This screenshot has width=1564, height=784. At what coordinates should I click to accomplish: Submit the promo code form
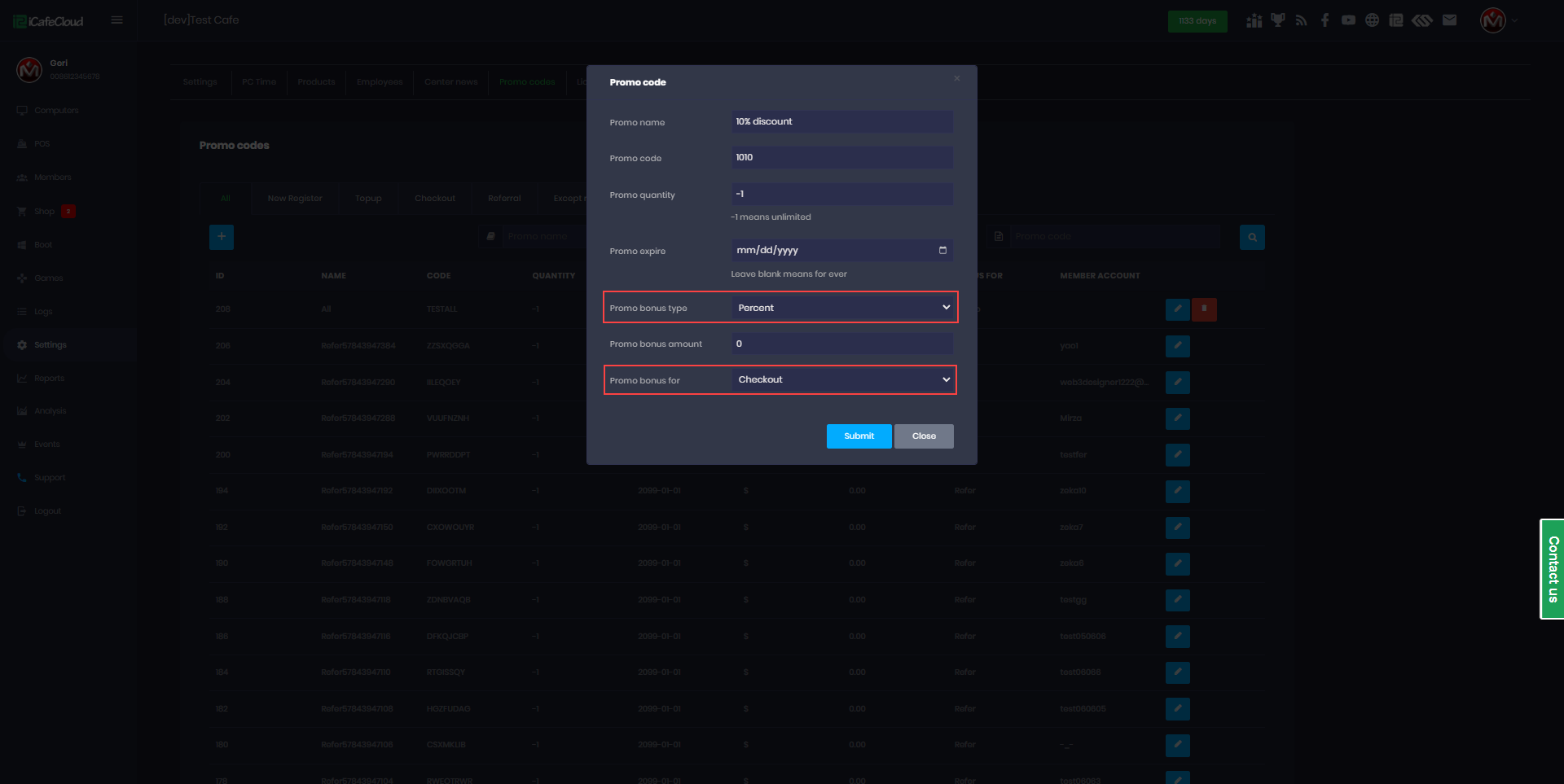[859, 436]
